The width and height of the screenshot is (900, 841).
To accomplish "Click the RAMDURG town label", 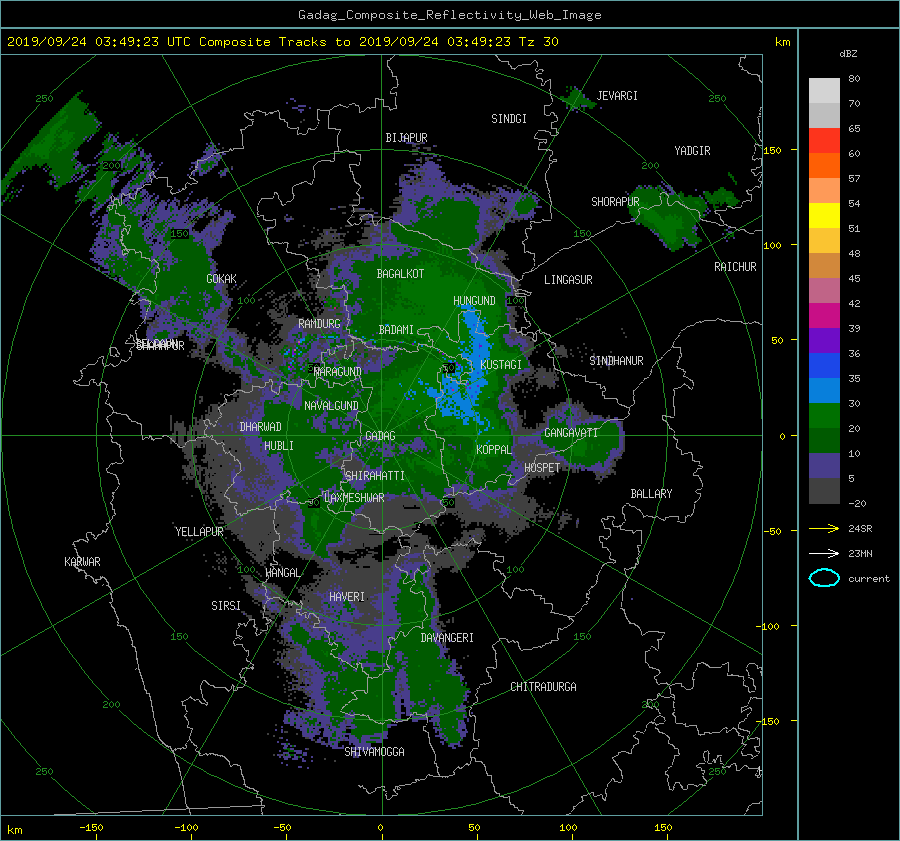I will [x=319, y=324].
